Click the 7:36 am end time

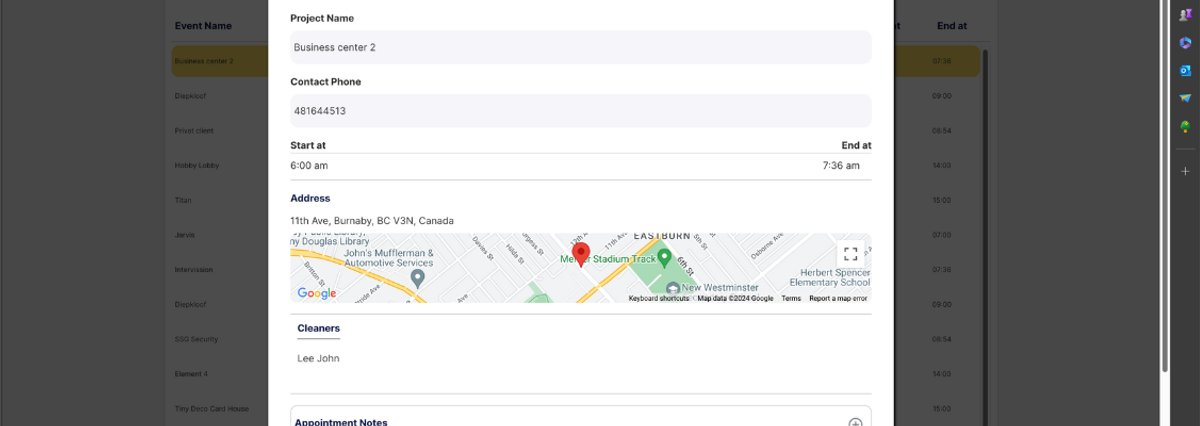pyautogui.click(x=841, y=165)
